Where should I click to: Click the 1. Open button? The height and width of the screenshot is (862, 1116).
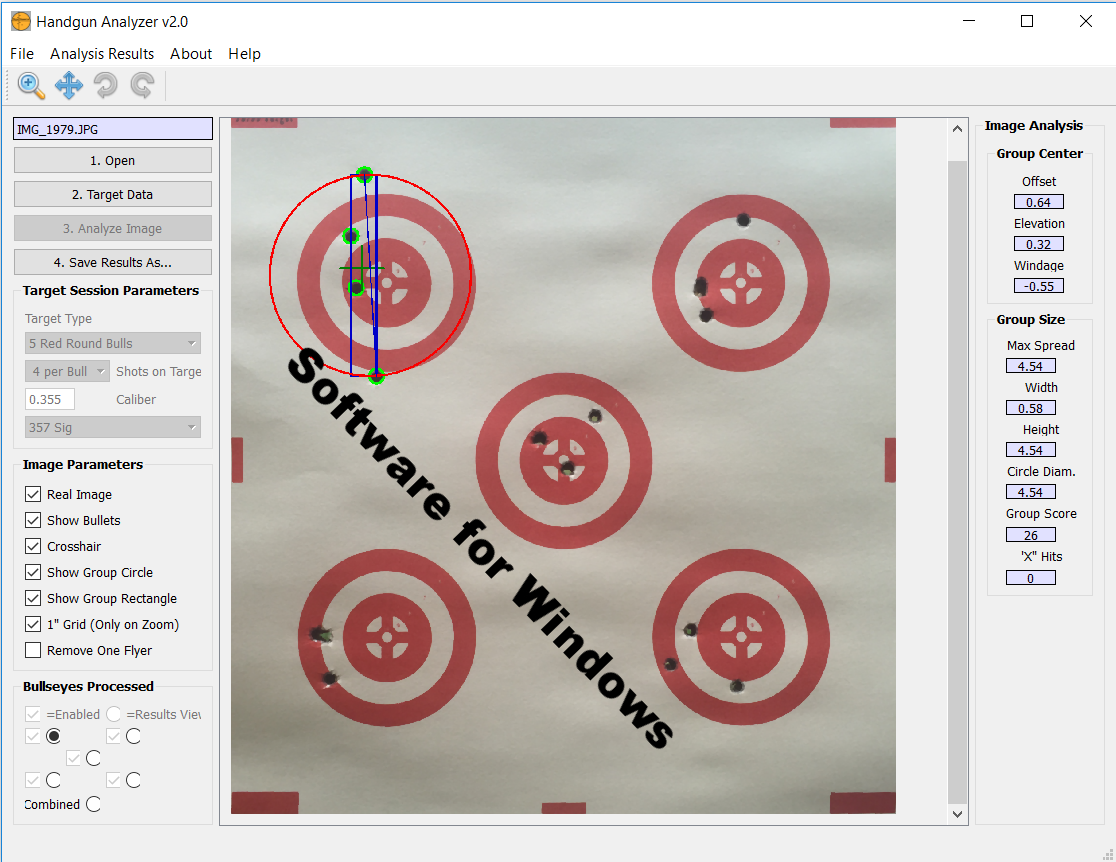pyautogui.click(x=112, y=159)
